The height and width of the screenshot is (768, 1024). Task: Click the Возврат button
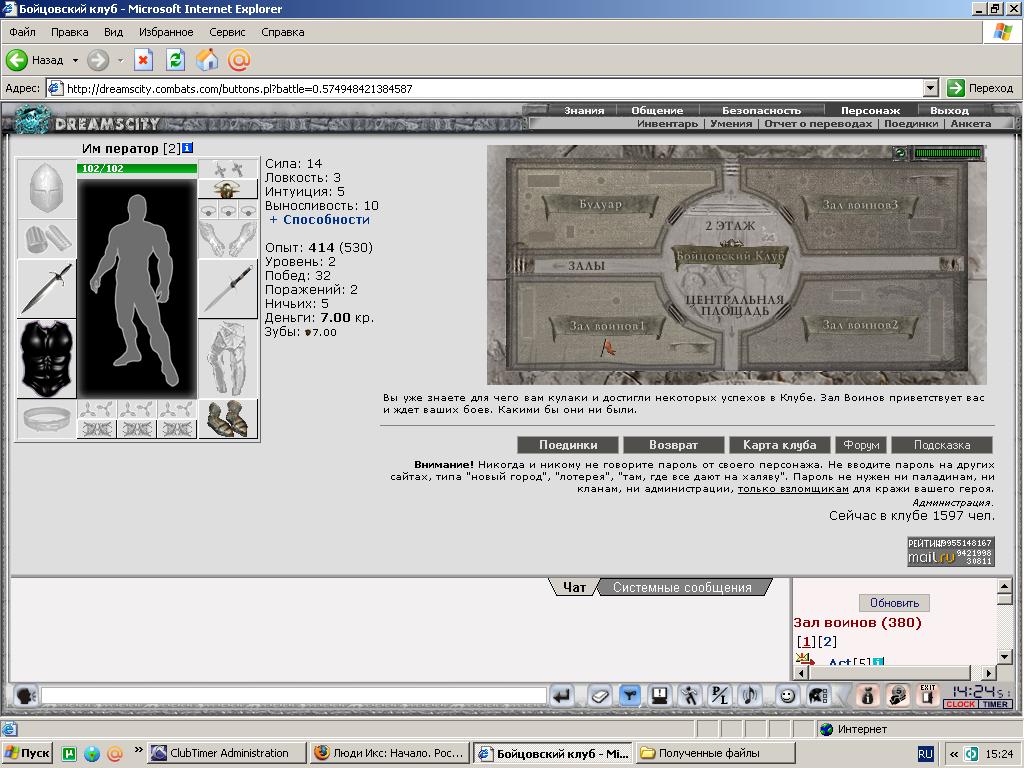(673, 445)
